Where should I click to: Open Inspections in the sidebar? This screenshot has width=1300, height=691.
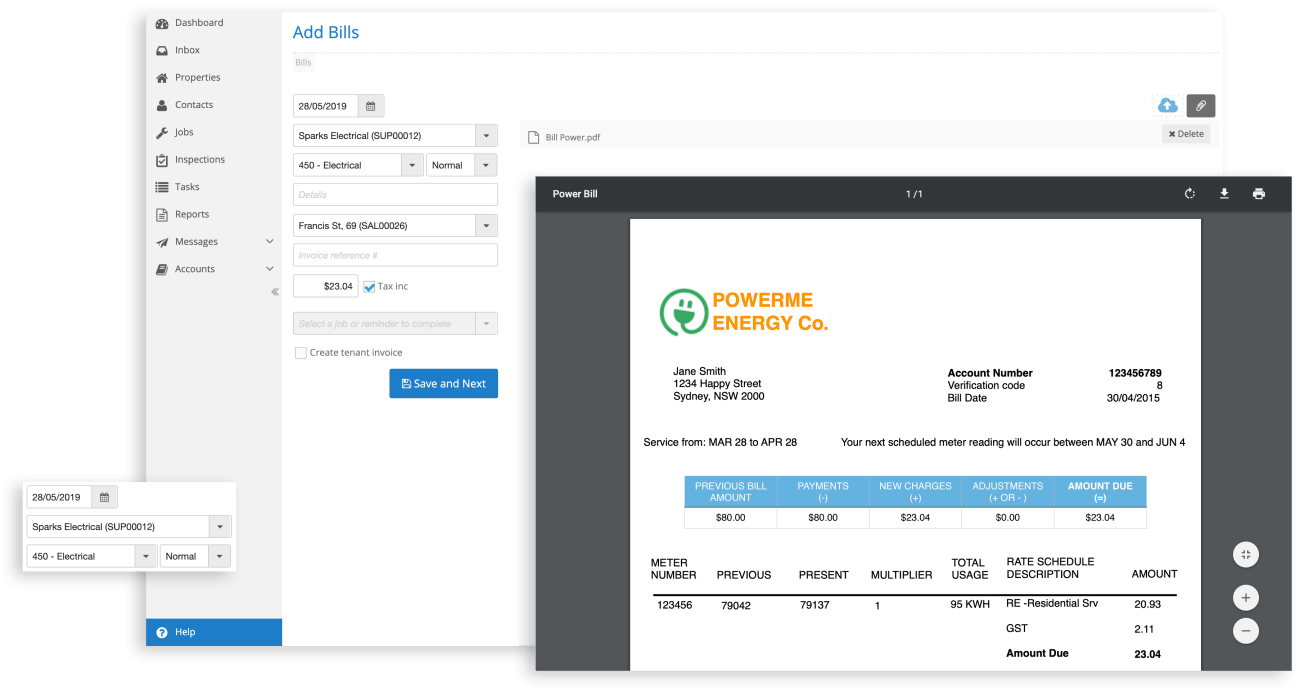tap(199, 160)
